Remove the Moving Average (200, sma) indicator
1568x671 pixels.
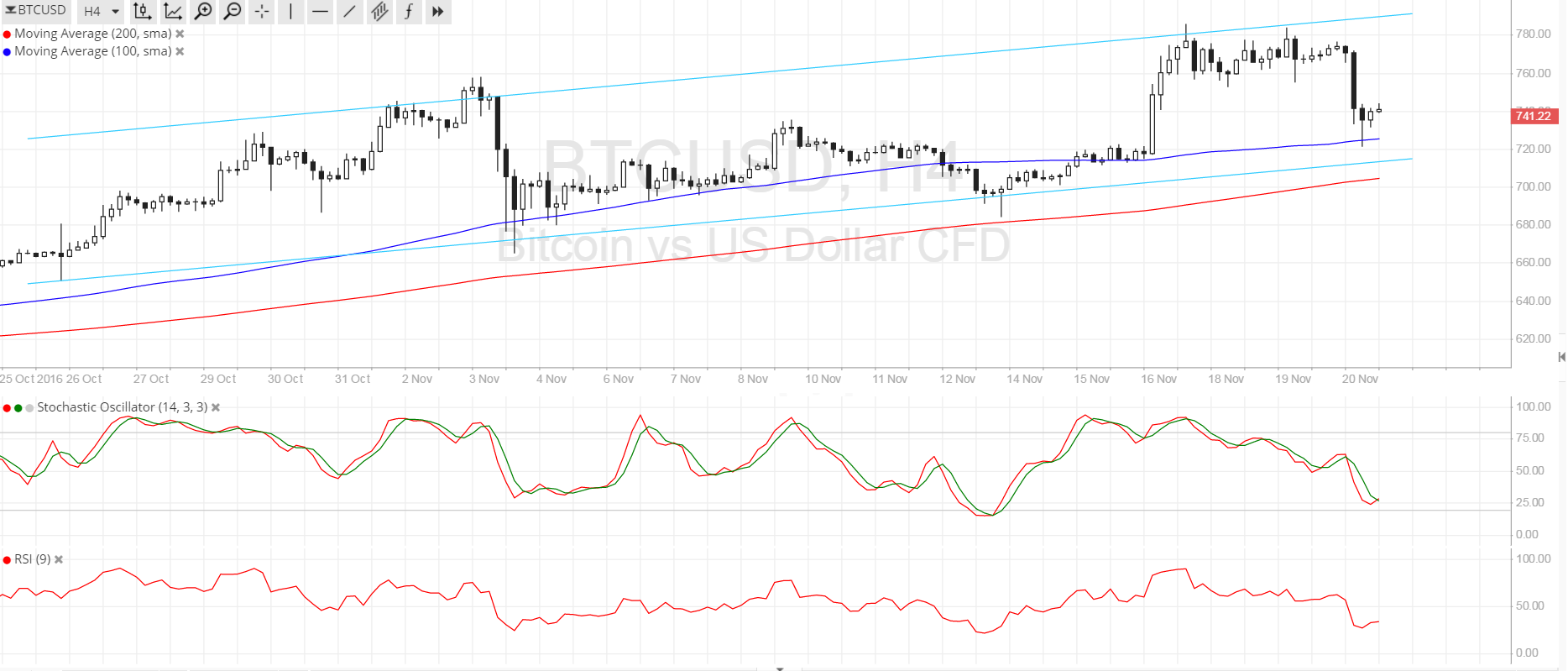[180, 34]
